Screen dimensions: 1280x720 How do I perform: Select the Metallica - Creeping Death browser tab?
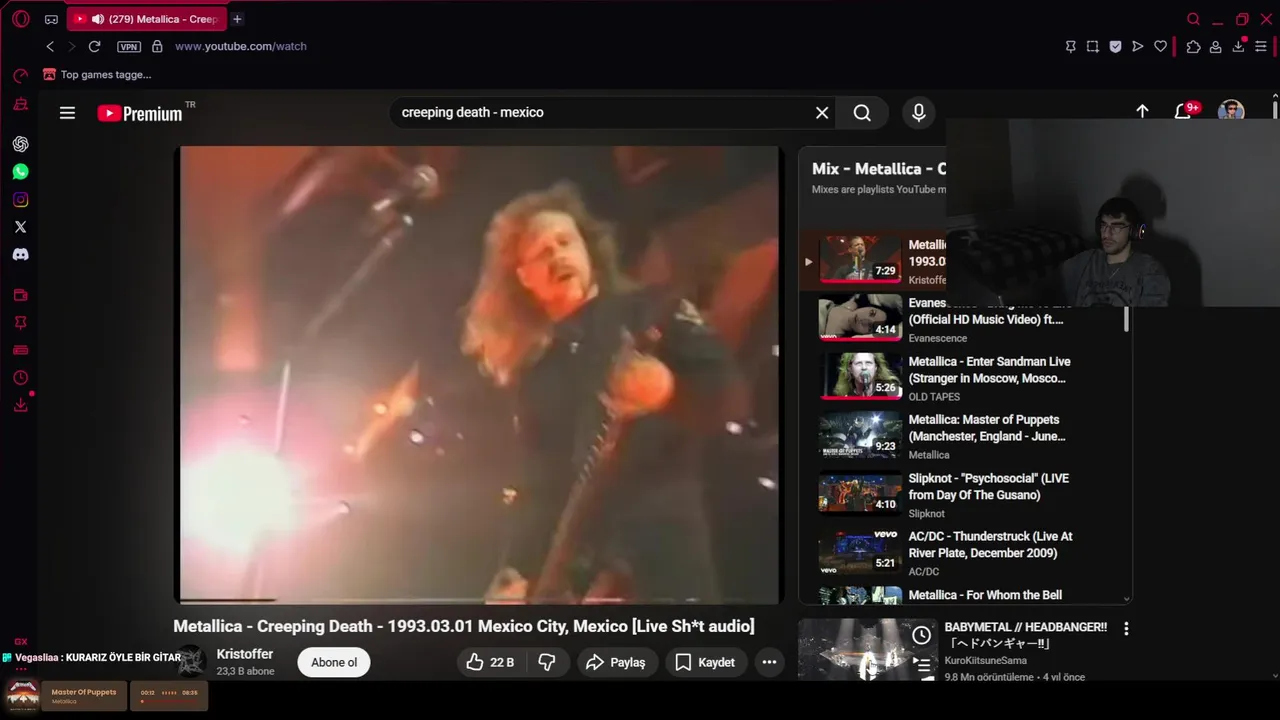(146, 19)
